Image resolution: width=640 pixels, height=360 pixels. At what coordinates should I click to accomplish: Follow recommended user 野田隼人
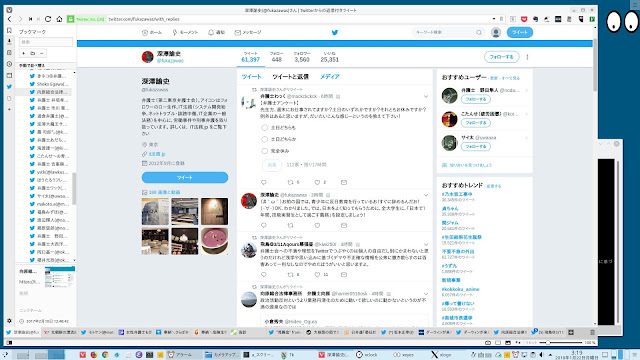pyautogui.click(x=476, y=99)
